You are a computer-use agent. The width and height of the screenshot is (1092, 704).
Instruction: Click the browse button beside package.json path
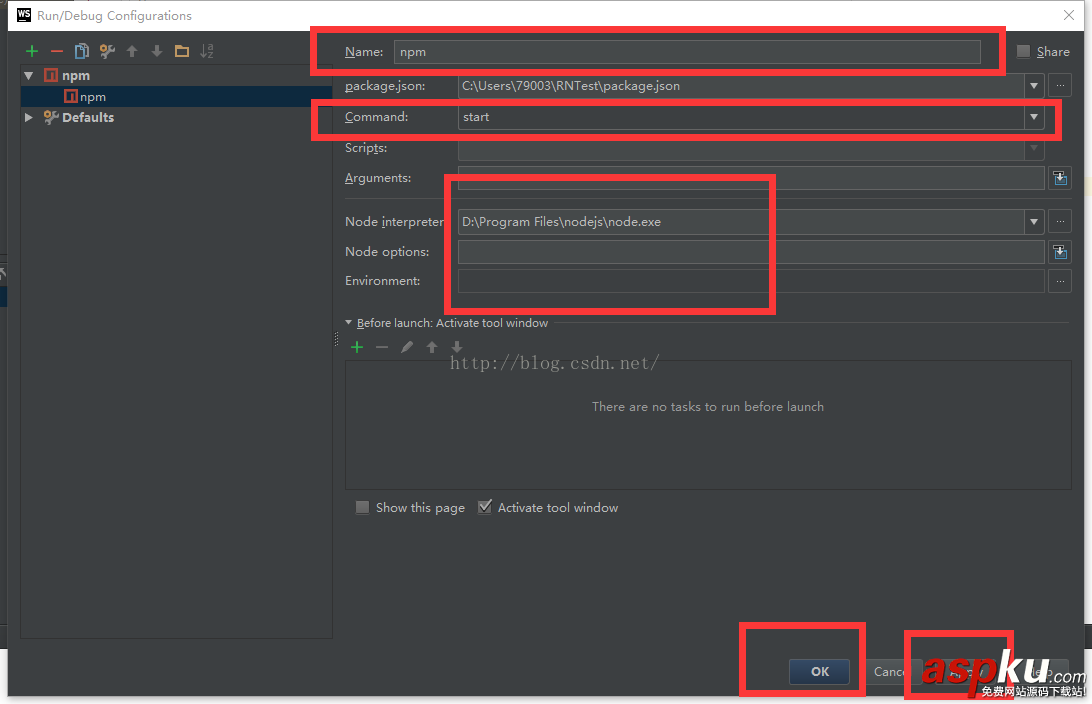coord(1060,86)
